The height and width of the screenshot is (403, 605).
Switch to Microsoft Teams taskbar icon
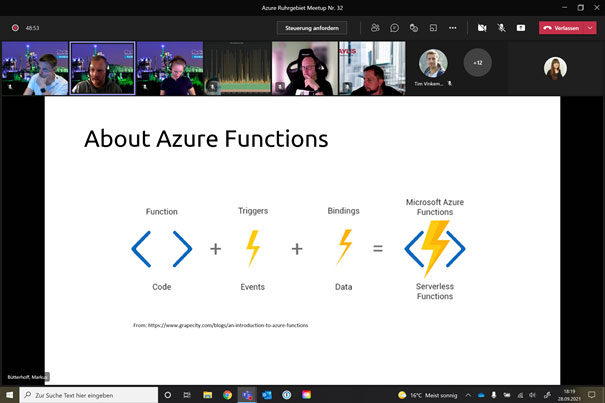point(247,395)
